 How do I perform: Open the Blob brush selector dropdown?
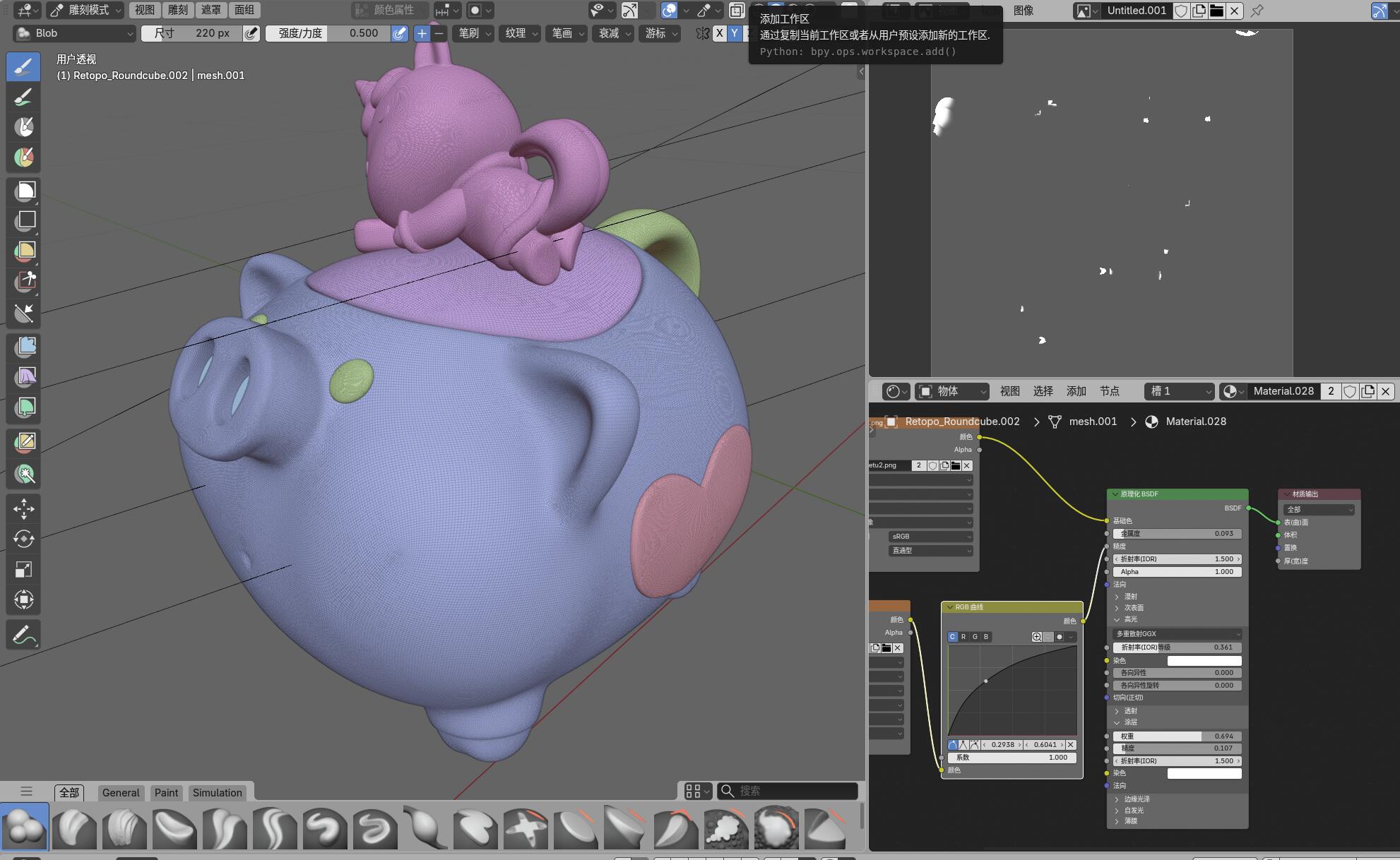pos(75,33)
